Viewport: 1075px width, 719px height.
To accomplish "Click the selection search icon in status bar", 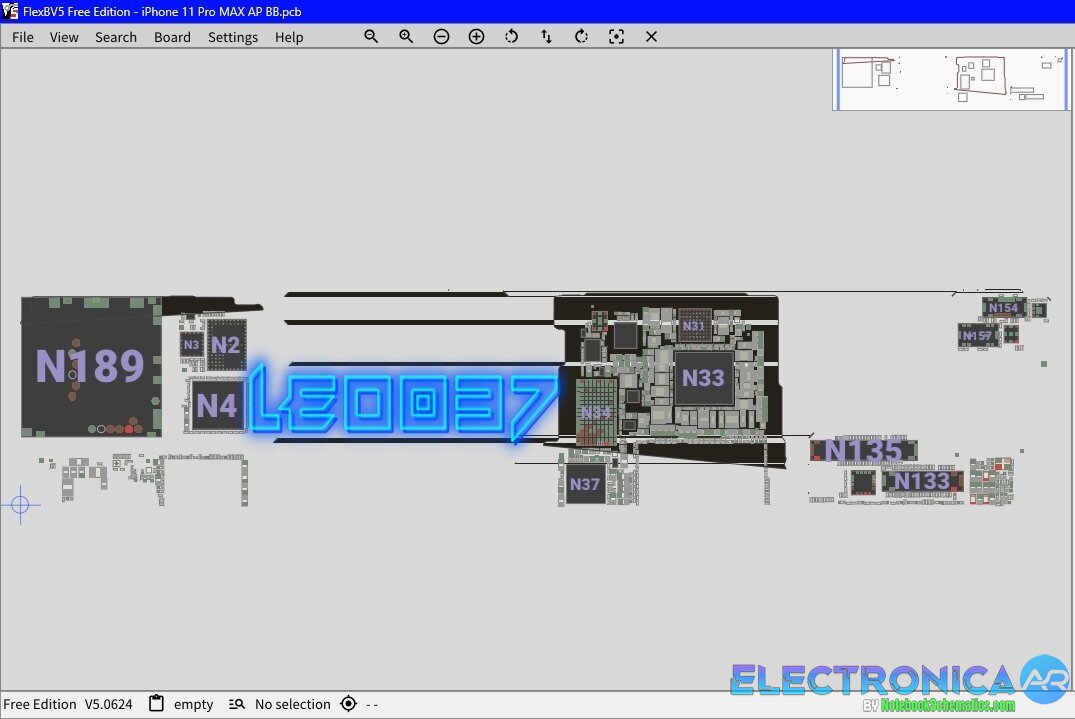I will pos(237,704).
